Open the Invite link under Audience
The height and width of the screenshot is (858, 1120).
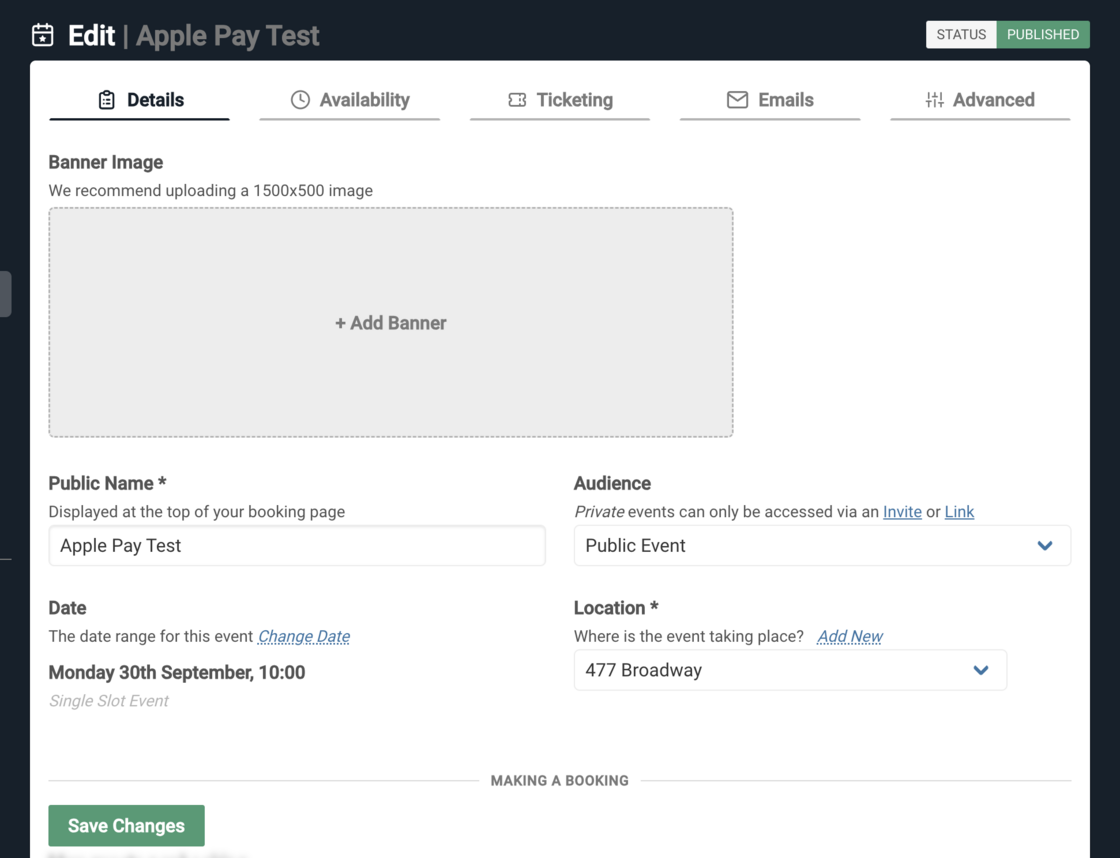(902, 511)
